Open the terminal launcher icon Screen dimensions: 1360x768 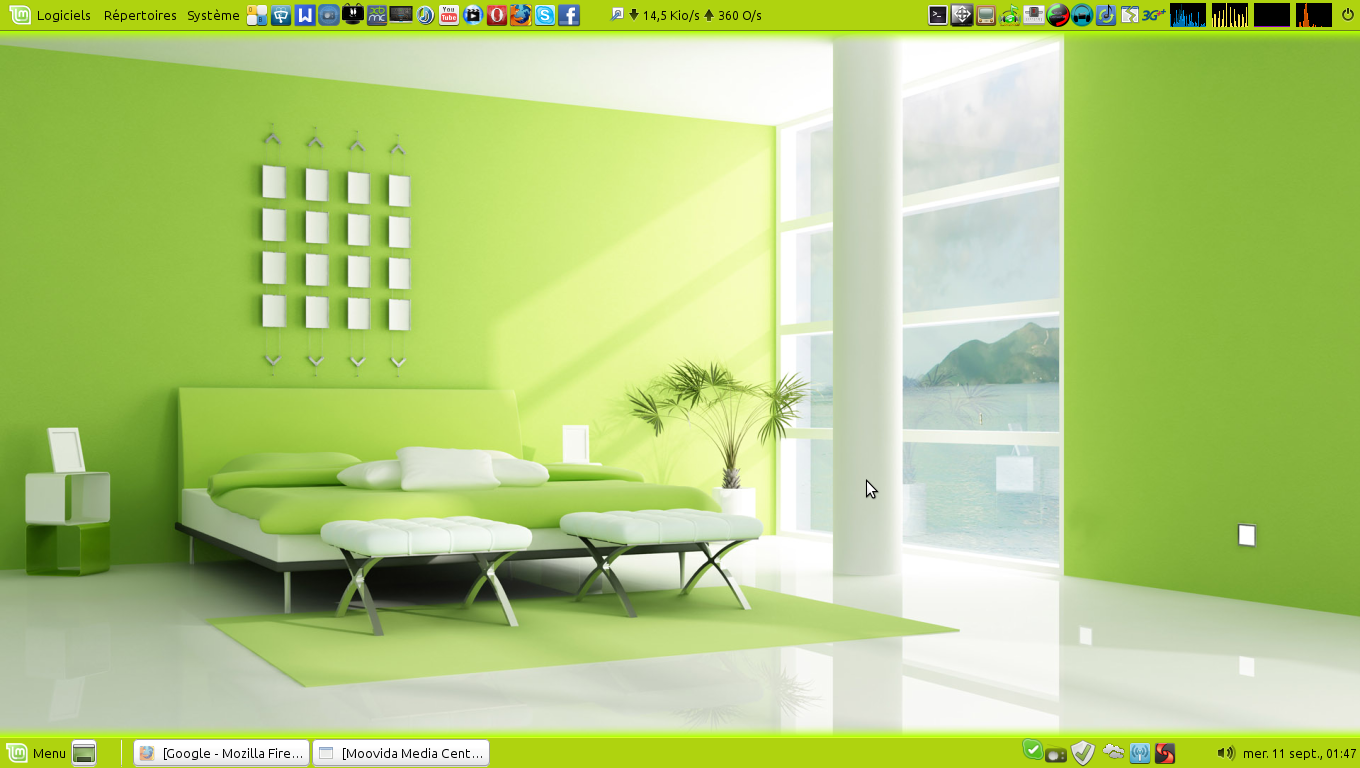tap(938, 14)
